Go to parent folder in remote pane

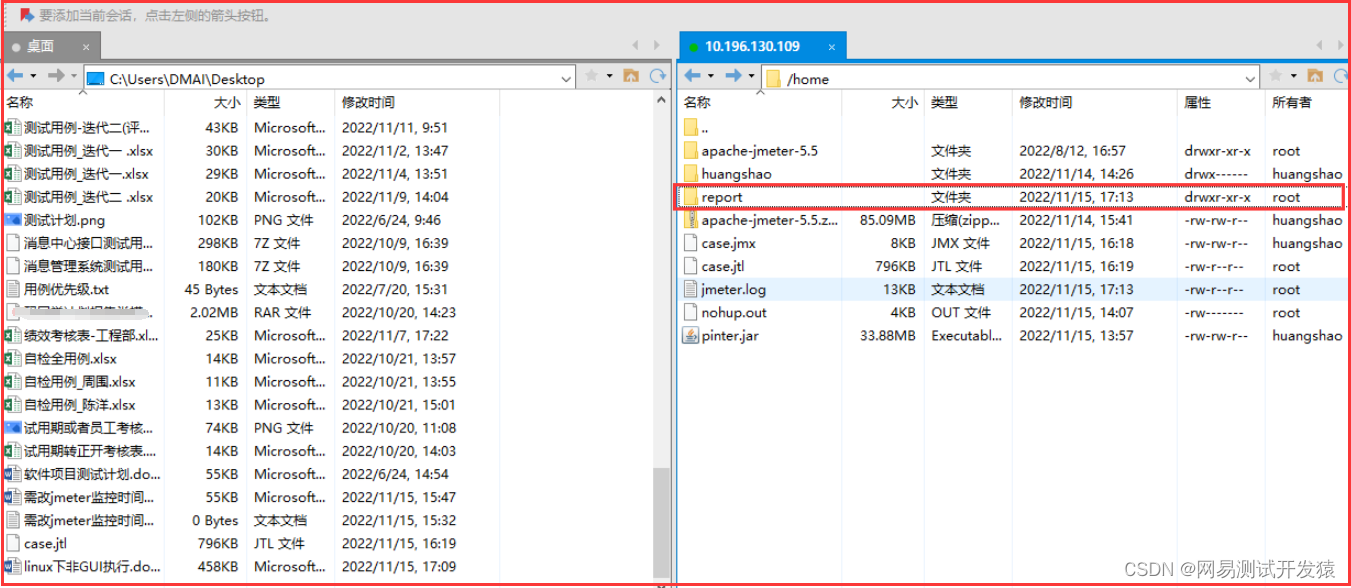coord(1315,76)
